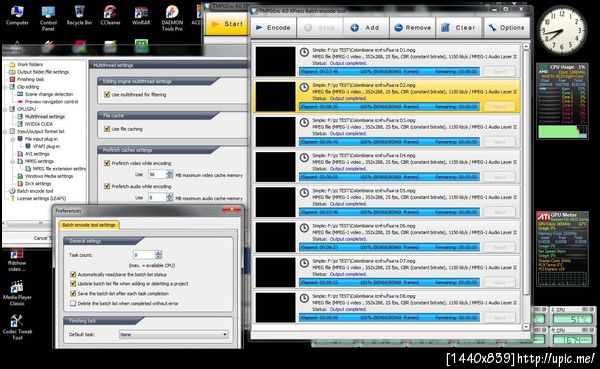600x369 pixels.
Task: Select the Colombiana D6.mpg batch entry
Action: pyautogui.click(x=387, y=237)
